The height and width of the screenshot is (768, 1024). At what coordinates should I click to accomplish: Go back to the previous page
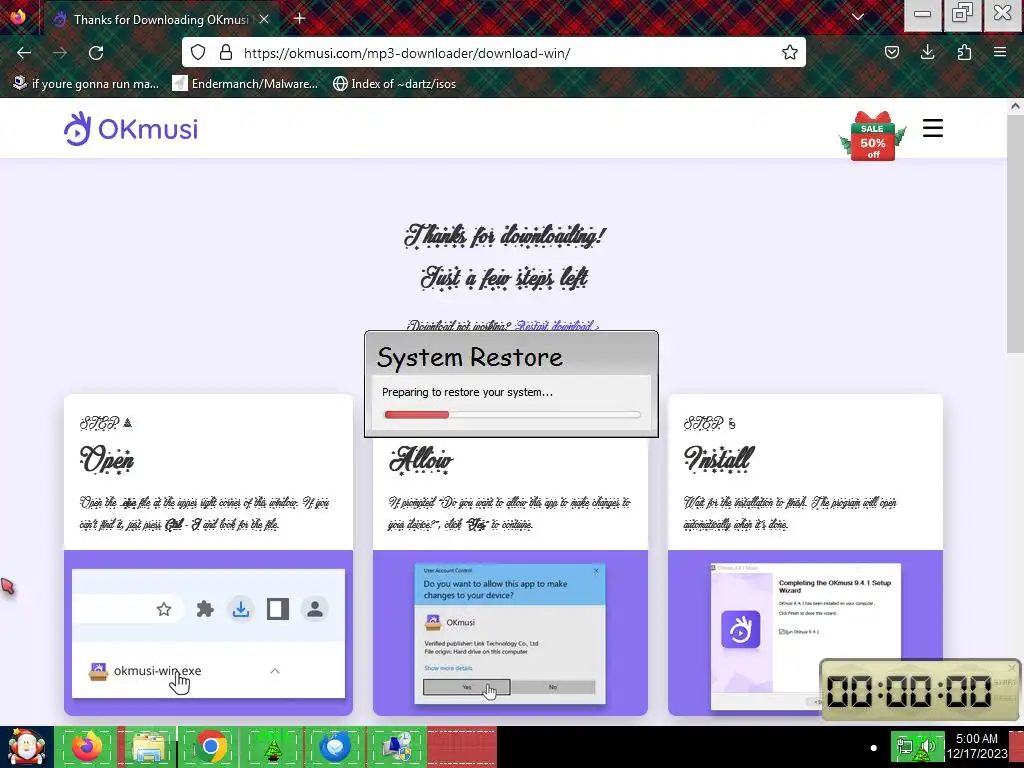24,53
